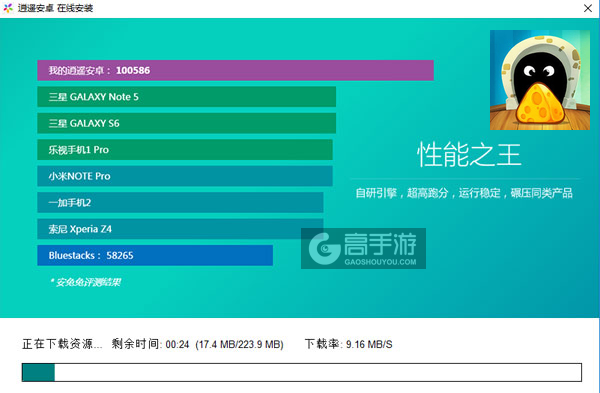
Task: Select the Bluestacks 58265 bar
Action: [155, 255]
